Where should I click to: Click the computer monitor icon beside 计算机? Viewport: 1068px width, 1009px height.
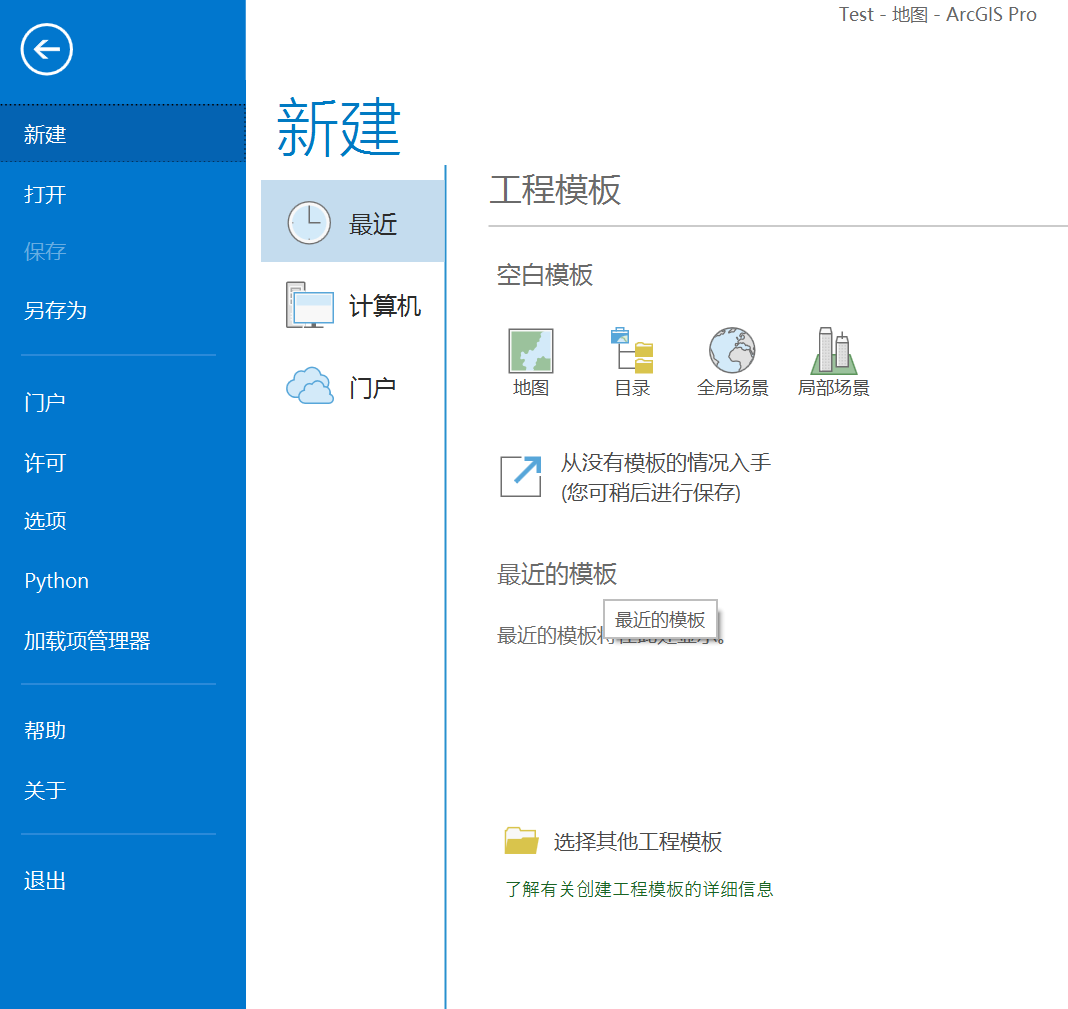tap(310, 305)
